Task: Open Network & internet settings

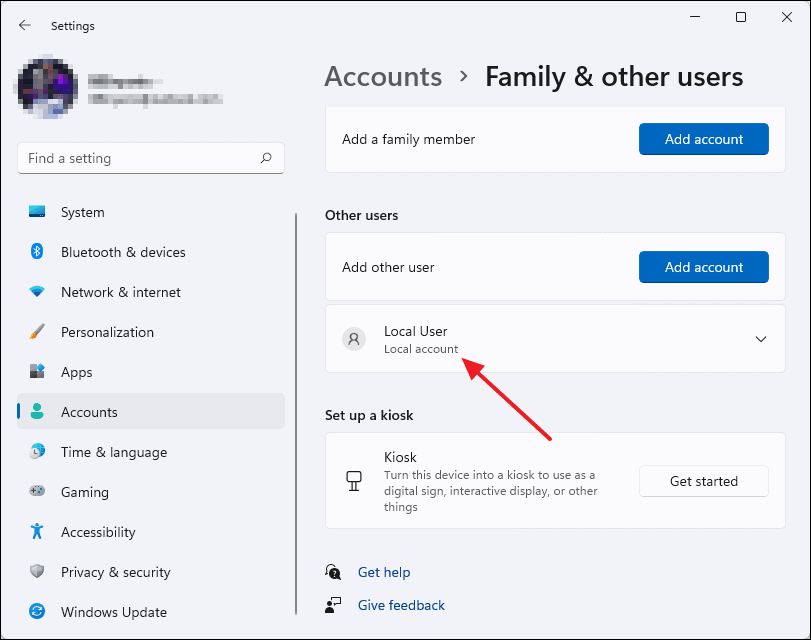Action: (x=120, y=292)
